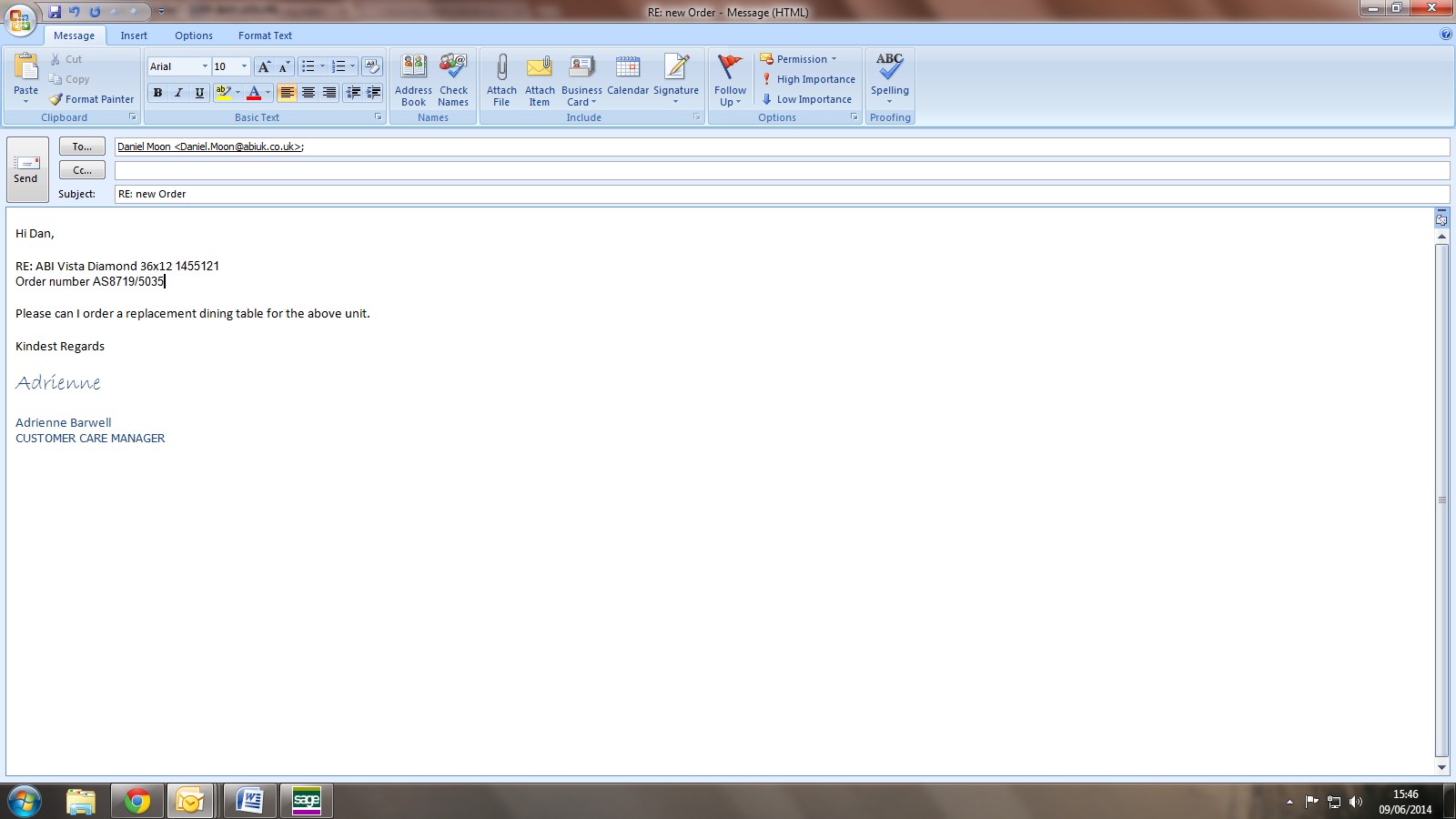
Task: Click inside the Cc input field
Action: click(781, 170)
